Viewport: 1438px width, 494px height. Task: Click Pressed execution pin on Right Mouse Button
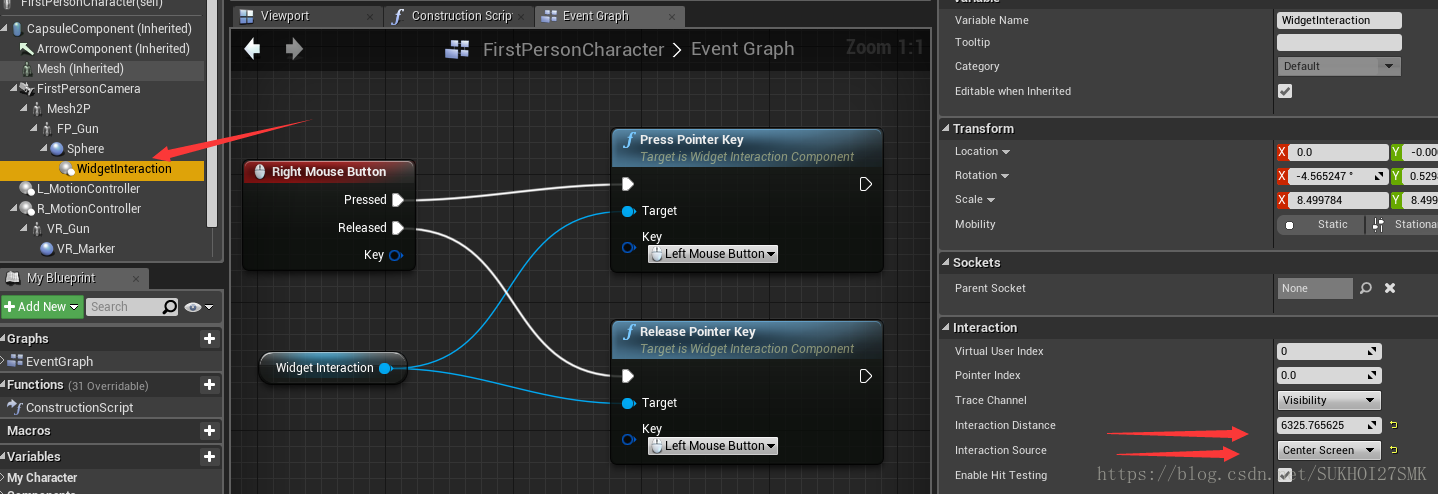tap(397, 200)
